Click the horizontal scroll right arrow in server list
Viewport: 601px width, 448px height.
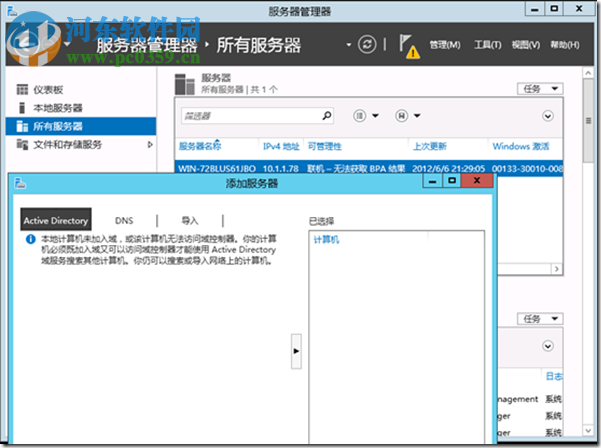point(557,269)
